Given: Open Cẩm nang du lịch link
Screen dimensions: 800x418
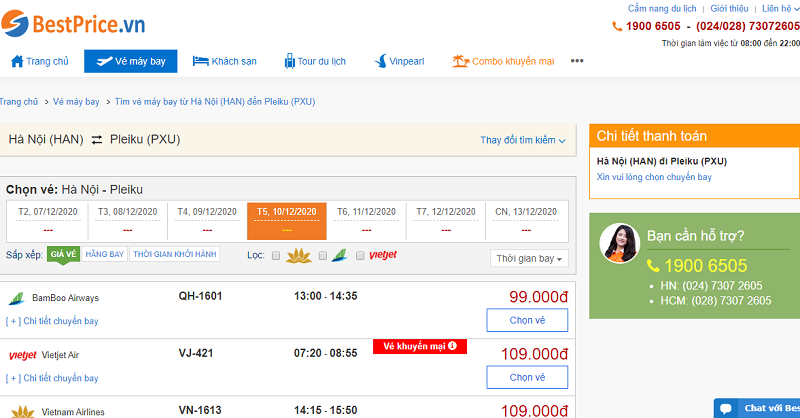Looking at the screenshot, I should (x=662, y=9).
